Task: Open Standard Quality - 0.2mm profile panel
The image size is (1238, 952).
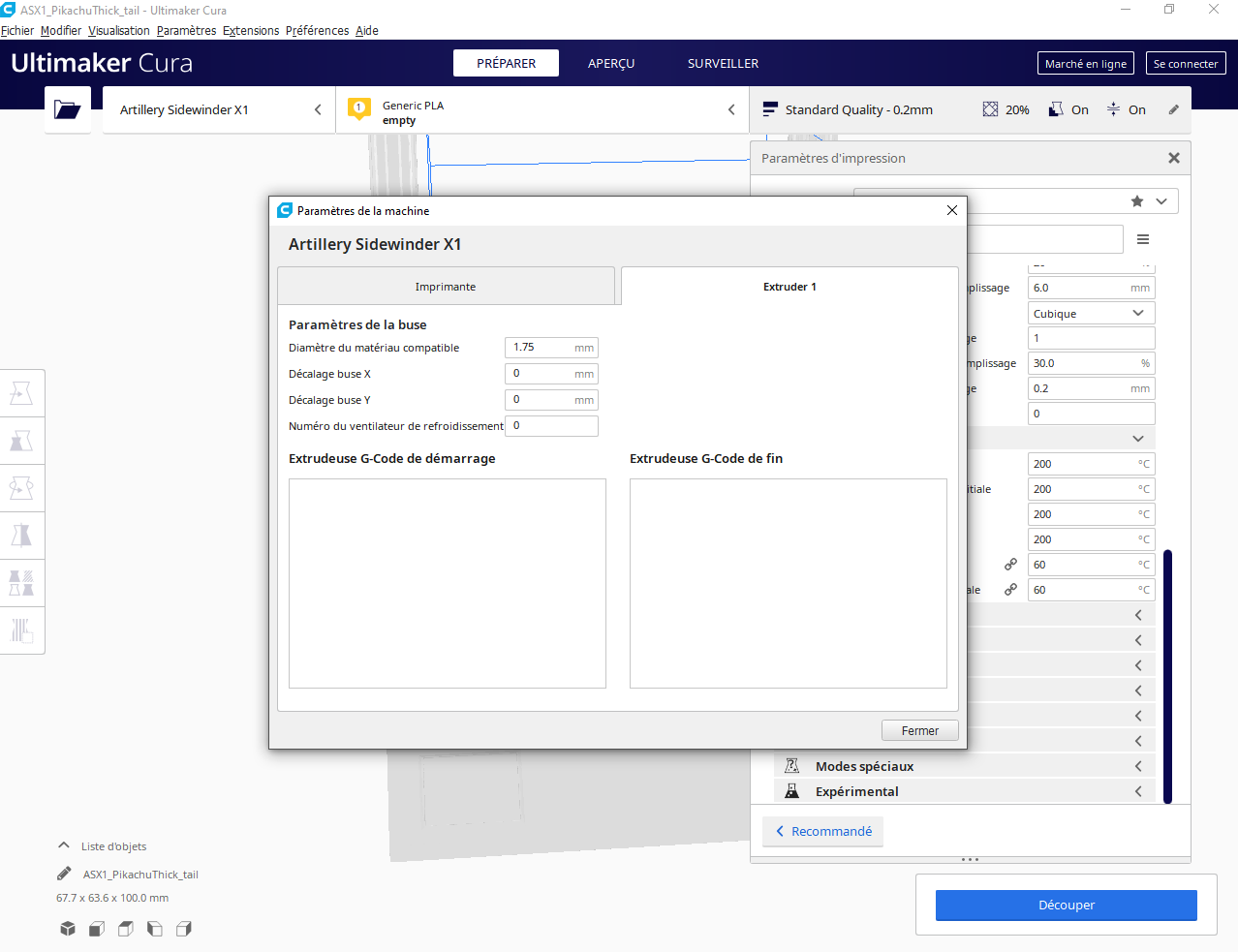Action: (969, 109)
